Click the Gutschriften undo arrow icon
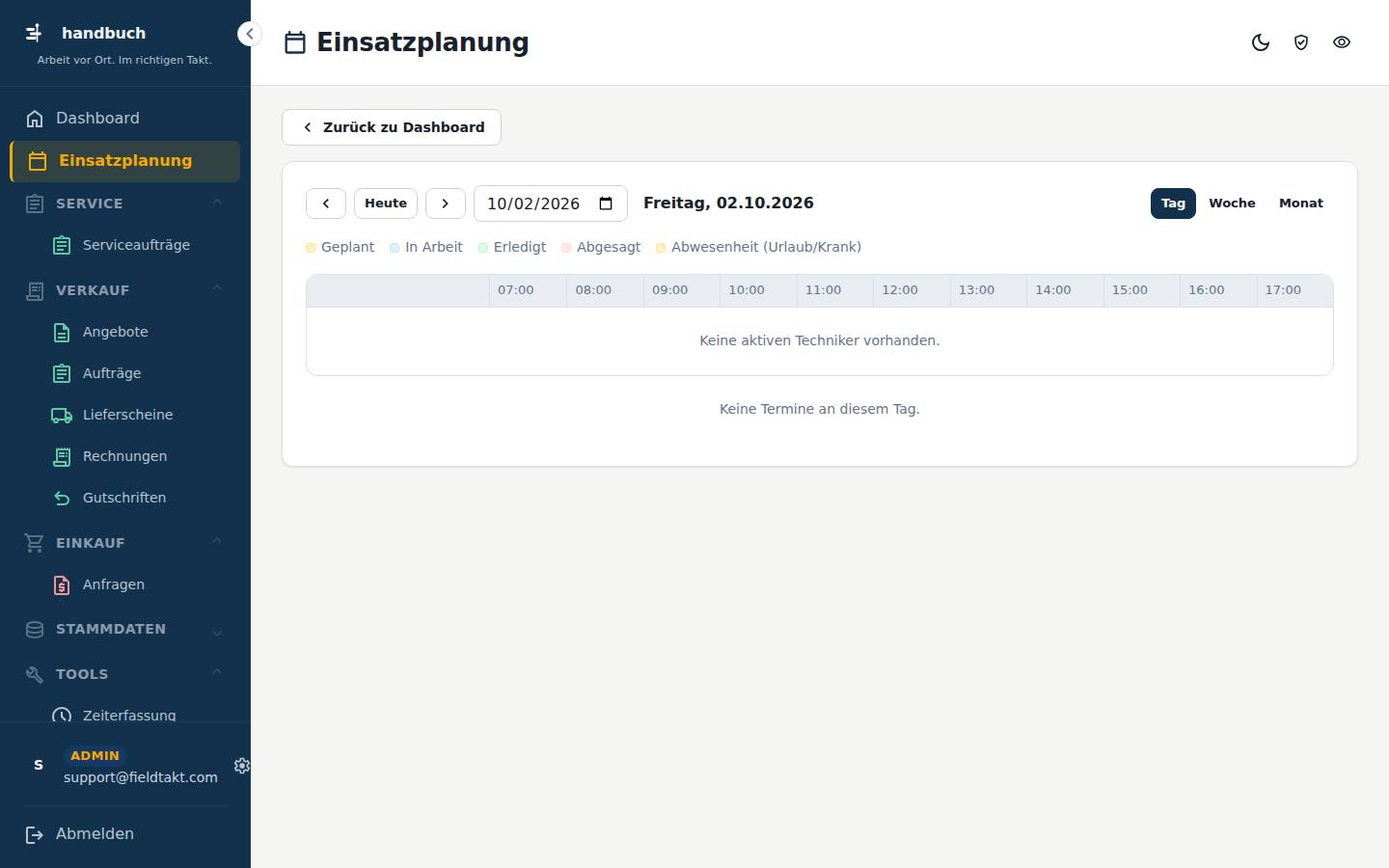Viewport: 1389px width, 868px height. (x=62, y=498)
